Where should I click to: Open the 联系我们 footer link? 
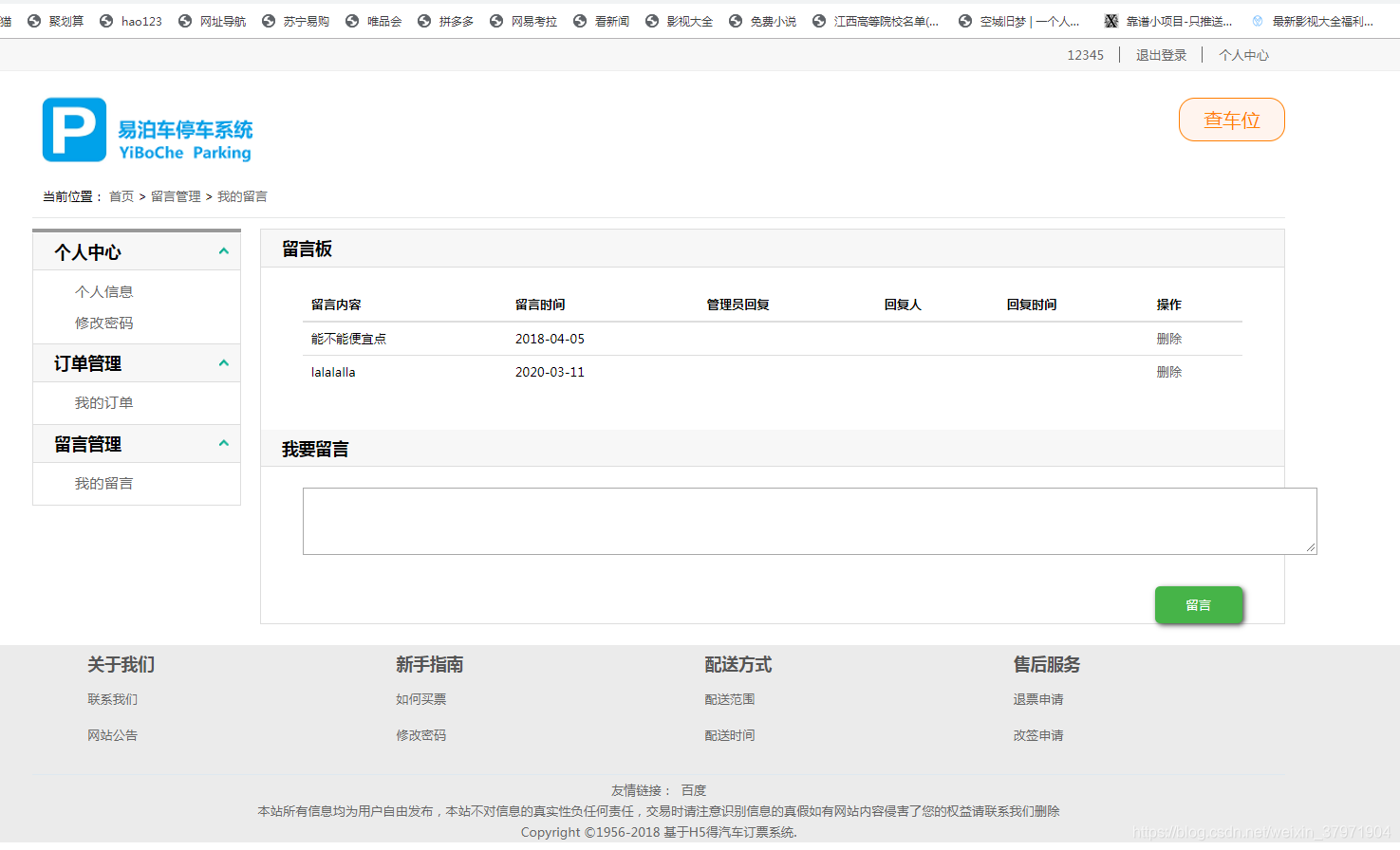click(113, 699)
